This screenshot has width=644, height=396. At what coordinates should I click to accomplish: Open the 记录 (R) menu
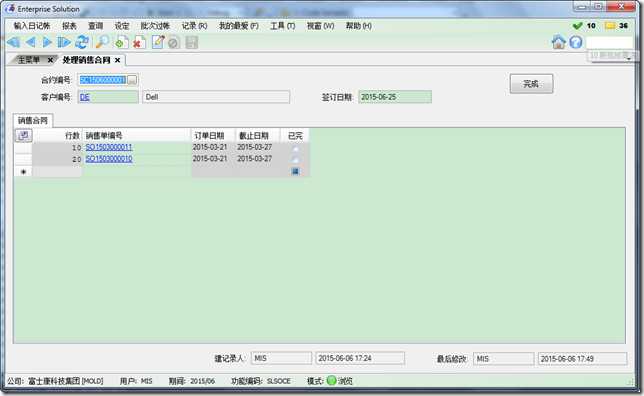coord(194,26)
